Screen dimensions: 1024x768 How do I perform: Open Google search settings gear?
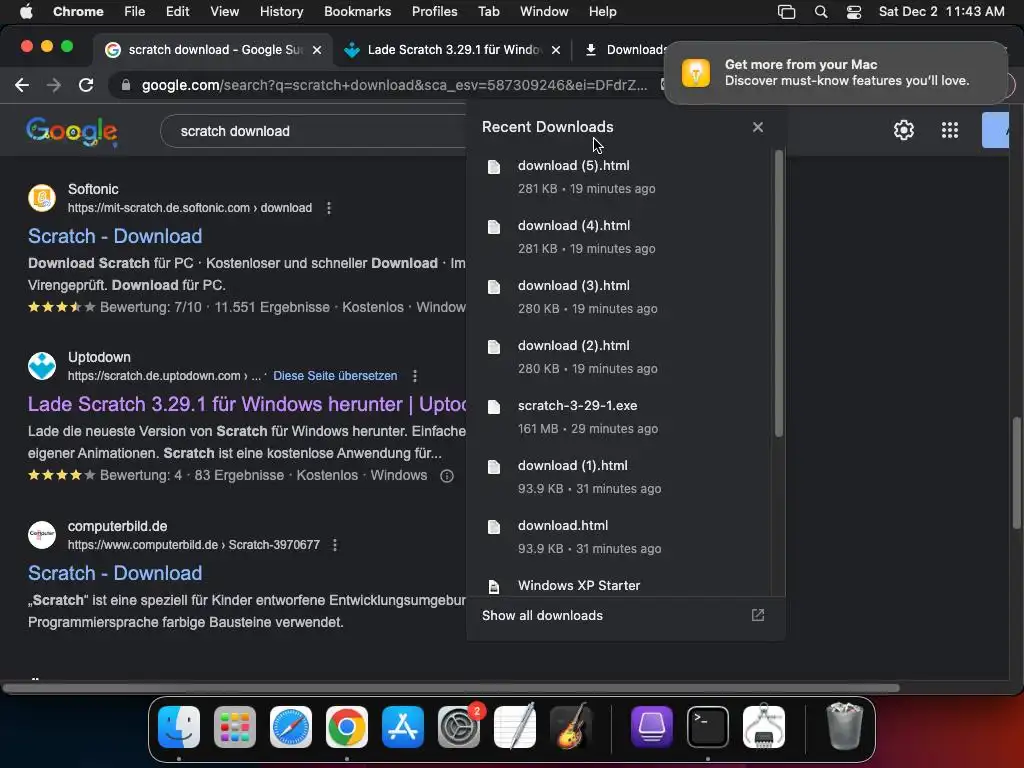pyautogui.click(x=904, y=130)
